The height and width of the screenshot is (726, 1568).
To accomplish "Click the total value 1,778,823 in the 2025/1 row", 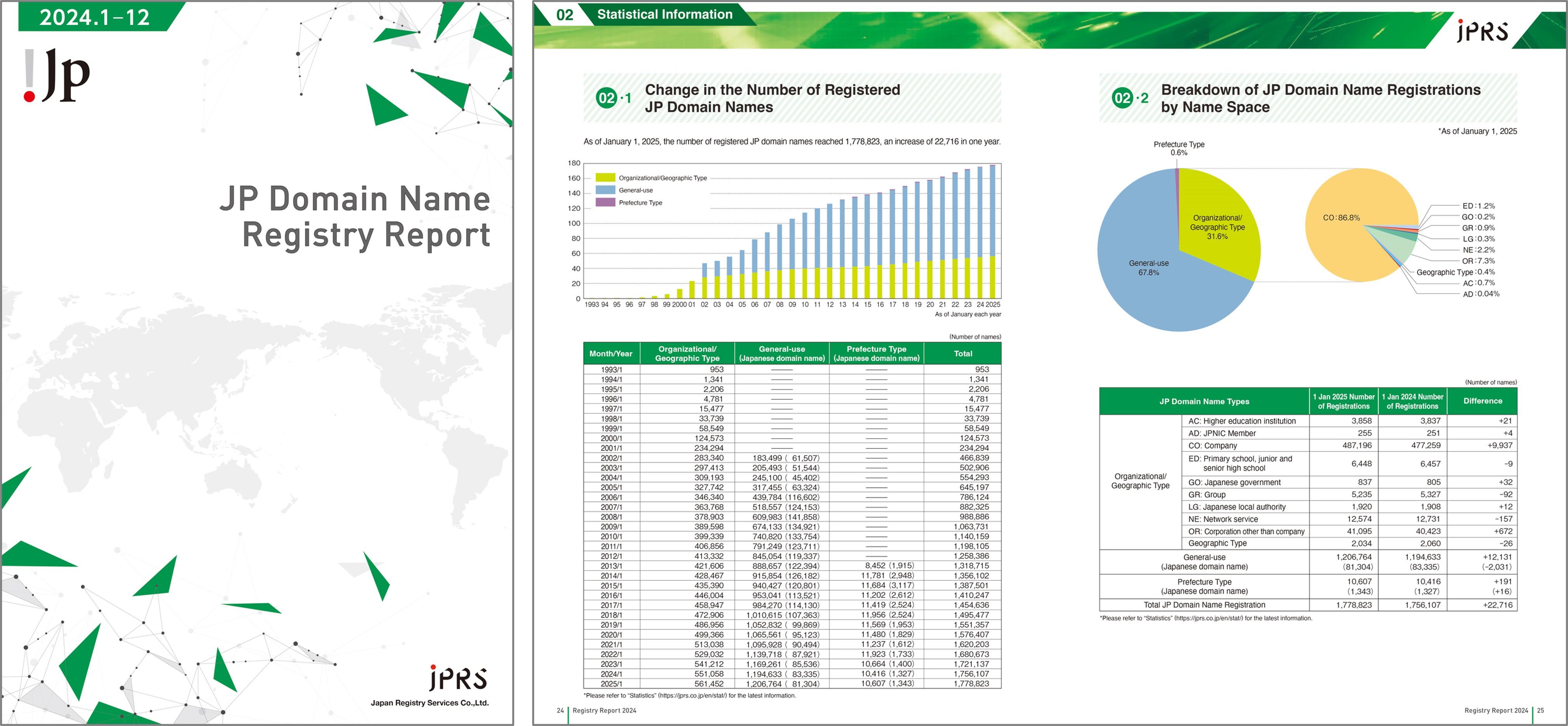I will (x=971, y=684).
